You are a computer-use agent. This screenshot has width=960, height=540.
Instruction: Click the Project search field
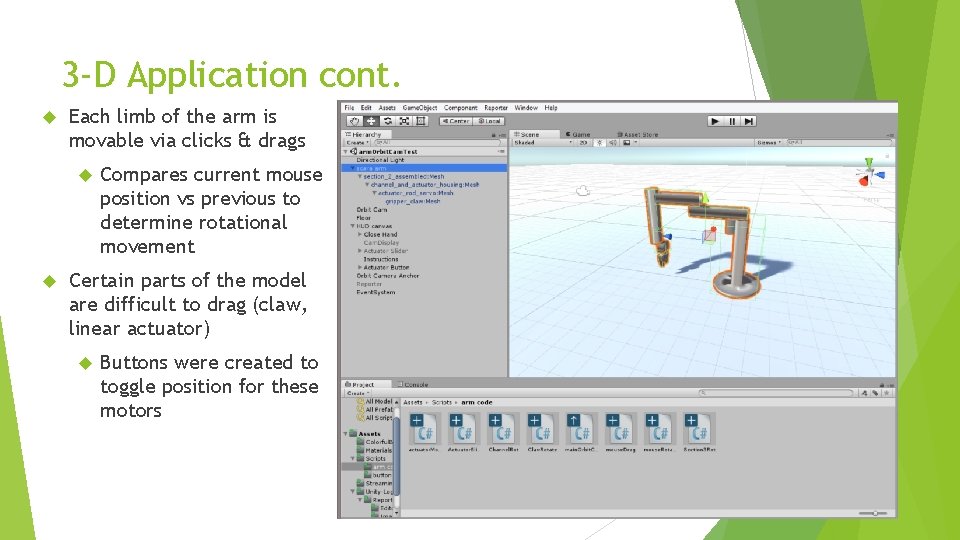pyautogui.click(x=776, y=393)
